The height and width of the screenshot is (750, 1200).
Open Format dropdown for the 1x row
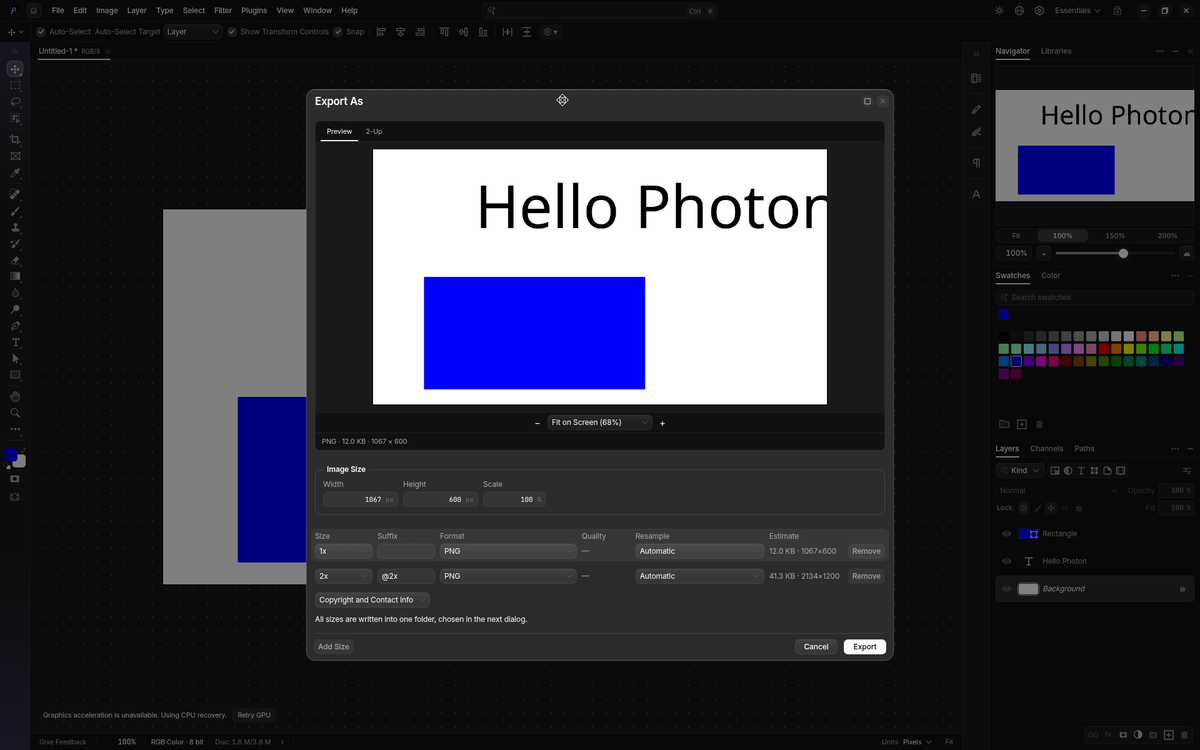coord(508,551)
